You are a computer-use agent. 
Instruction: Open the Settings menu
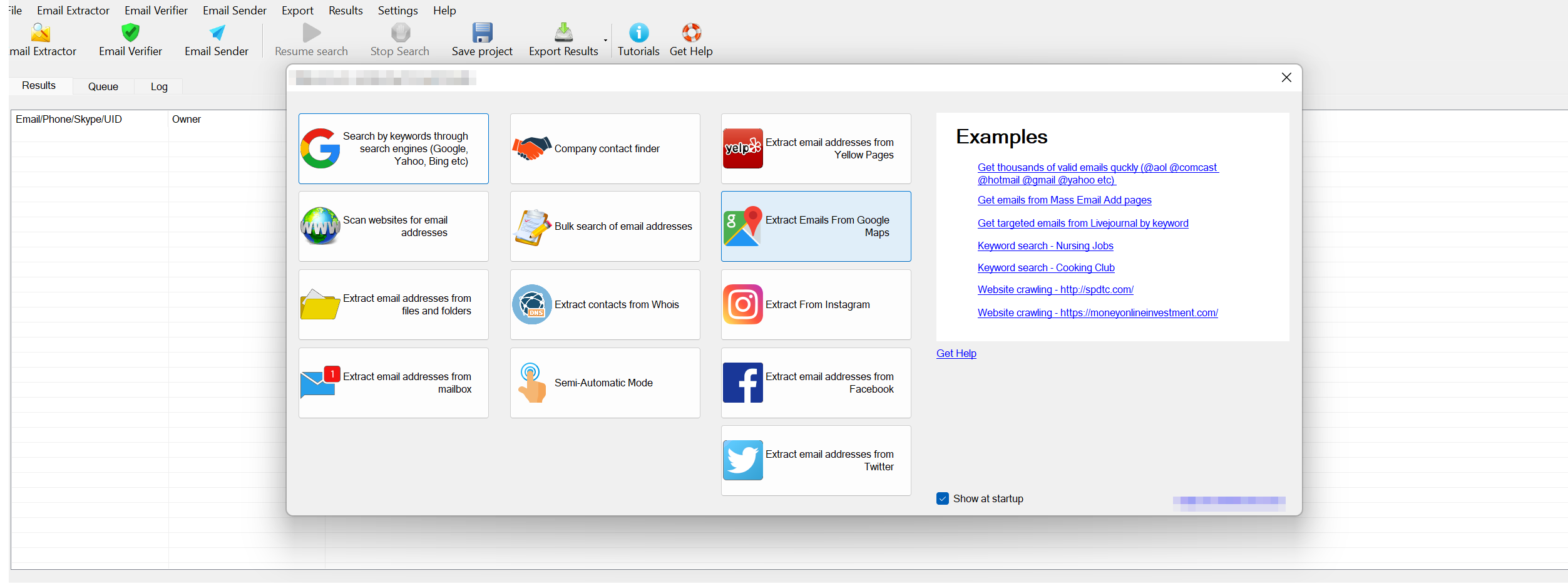397,11
